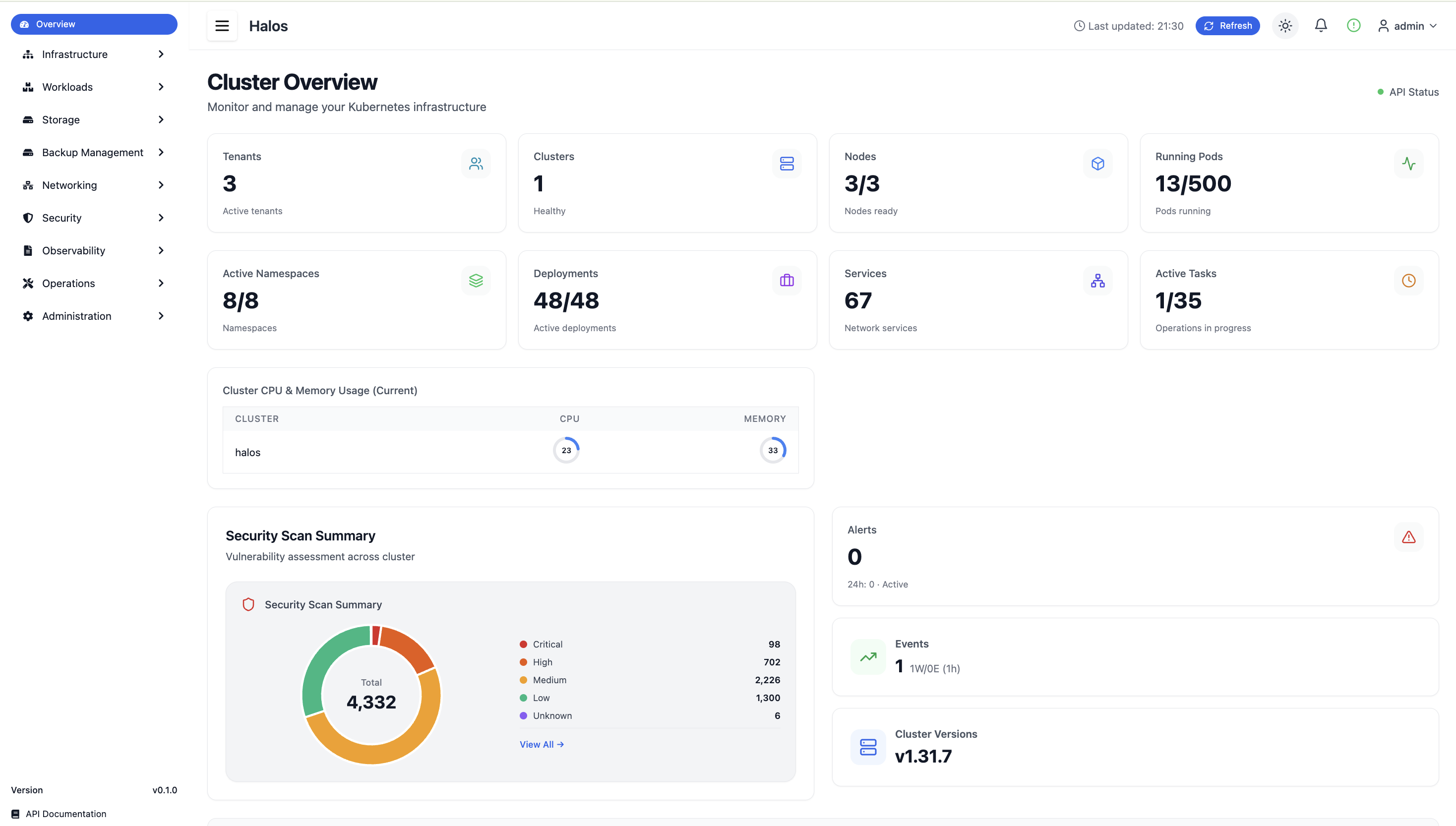Image resolution: width=1456 pixels, height=826 pixels.
Task: Click the Deployments briefcase icon
Action: [x=787, y=280]
